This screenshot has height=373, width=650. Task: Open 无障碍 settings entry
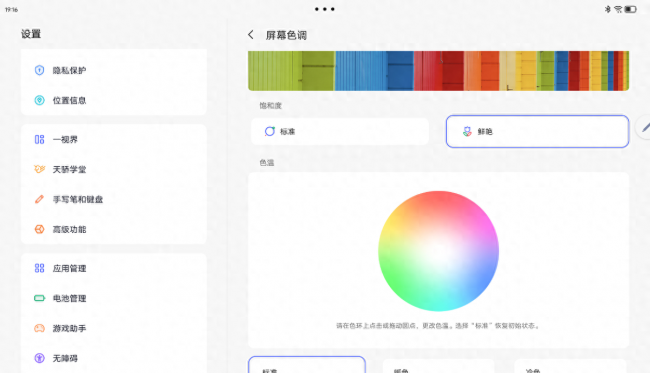pos(114,358)
